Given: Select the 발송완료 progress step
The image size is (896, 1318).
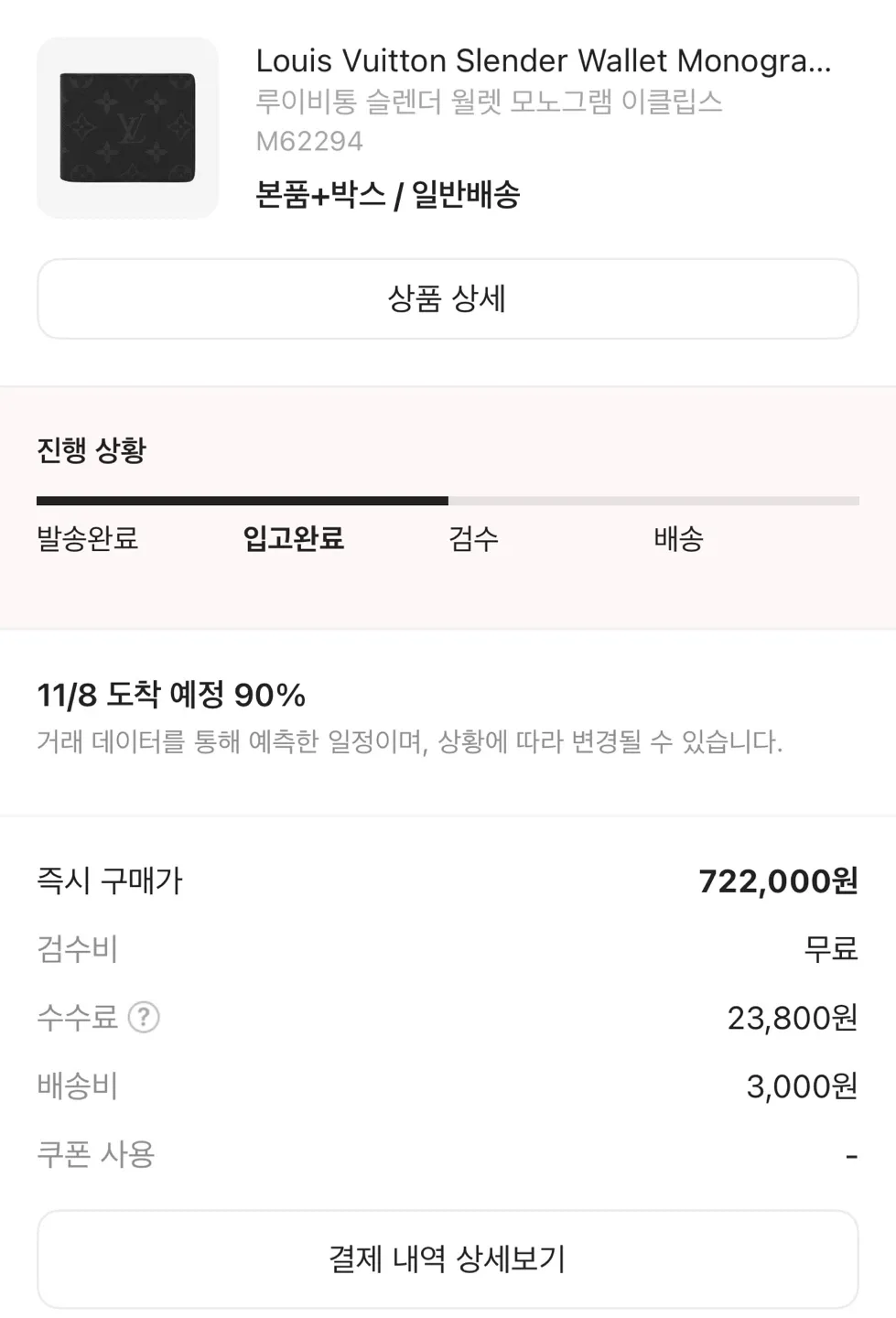Looking at the screenshot, I should click(x=88, y=538).
